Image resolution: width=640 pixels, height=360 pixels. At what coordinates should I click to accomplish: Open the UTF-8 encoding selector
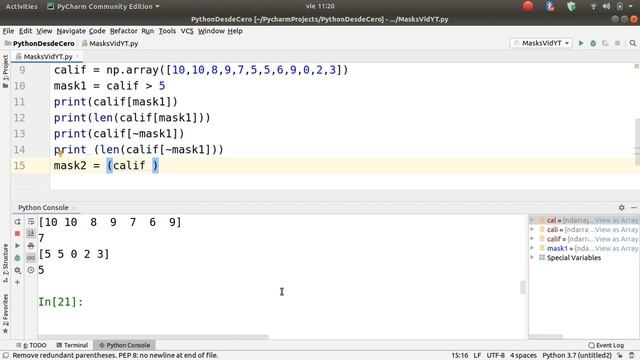point(496,356)
